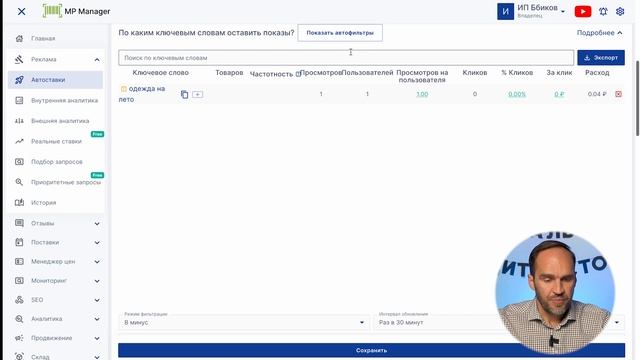Open the Интервал обновления dropdown
The height and width of the screenshot is (360, 640).
tap(499, 322)
